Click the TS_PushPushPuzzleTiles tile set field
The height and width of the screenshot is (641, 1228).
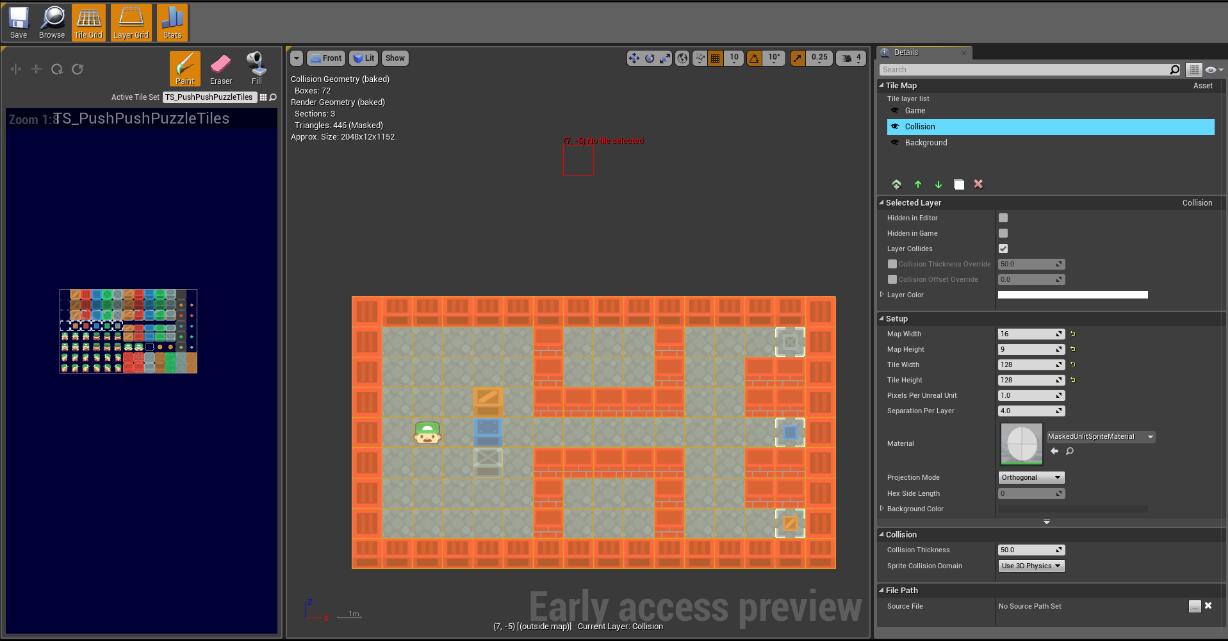pos(209,98)
